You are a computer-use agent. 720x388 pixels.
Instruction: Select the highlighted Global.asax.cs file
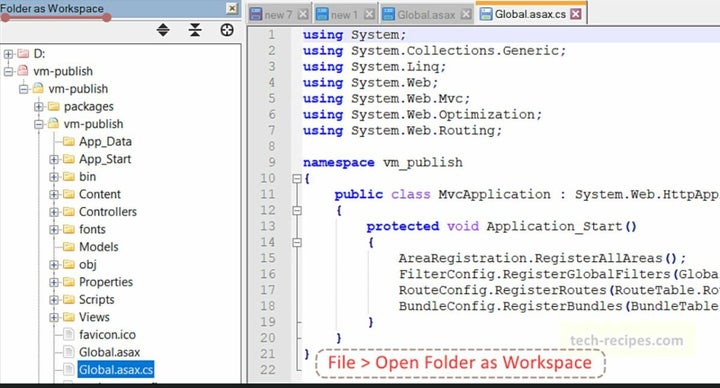pos(116,370)
